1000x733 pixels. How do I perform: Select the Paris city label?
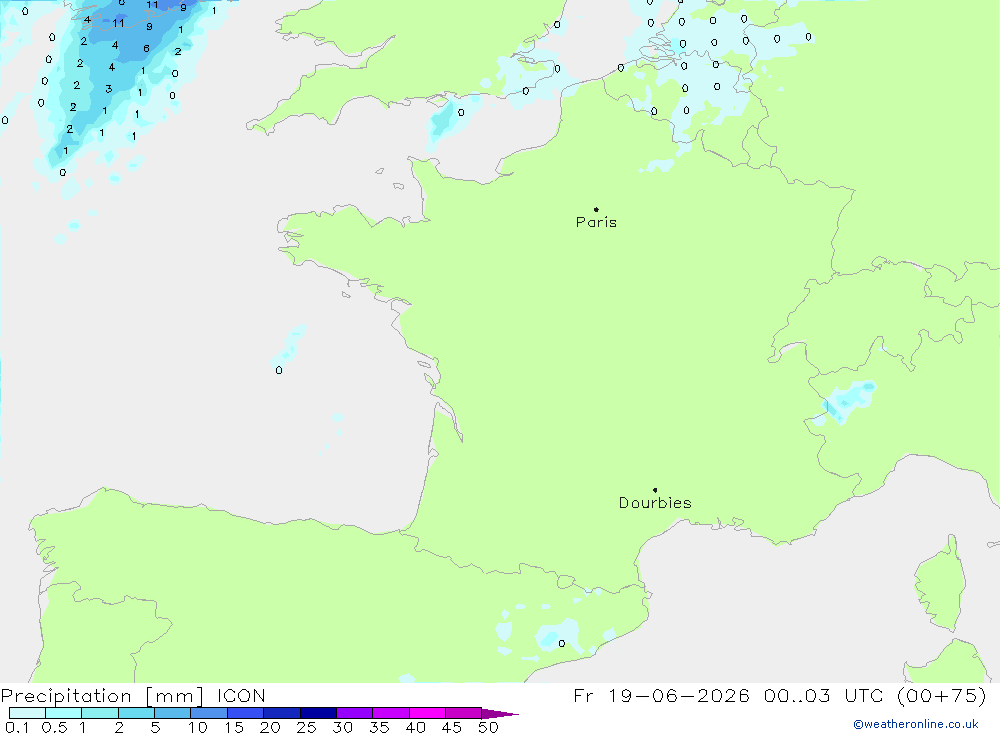click(x=596, y=222)
